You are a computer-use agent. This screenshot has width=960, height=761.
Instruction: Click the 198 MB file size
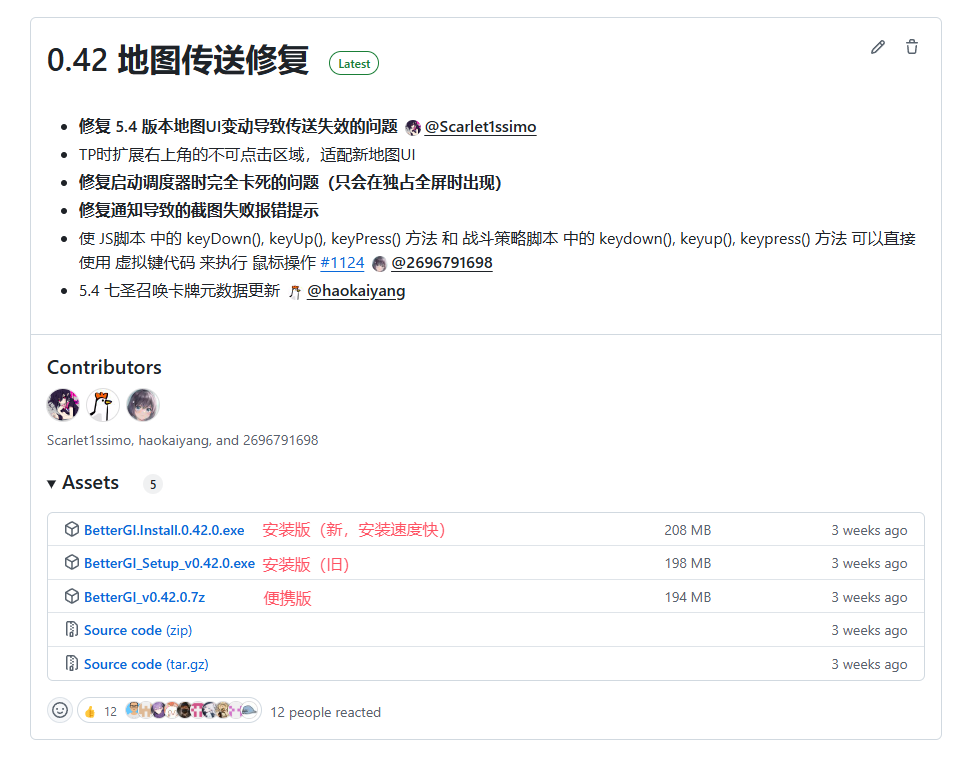[688, 563]
